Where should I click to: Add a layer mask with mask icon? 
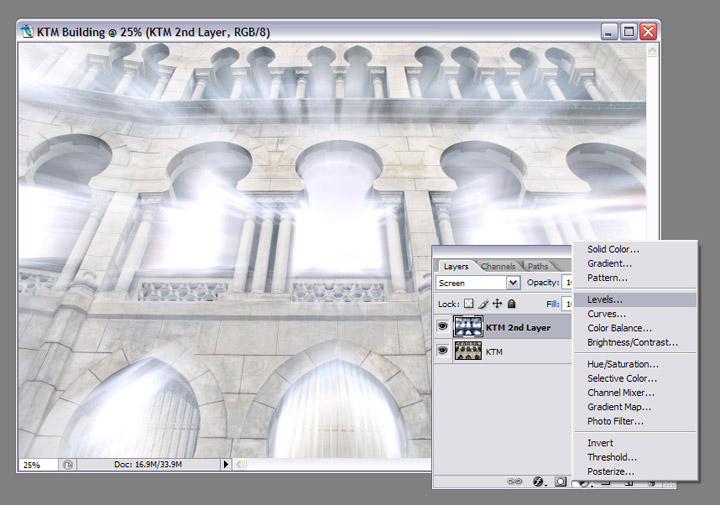coord(561,481)
